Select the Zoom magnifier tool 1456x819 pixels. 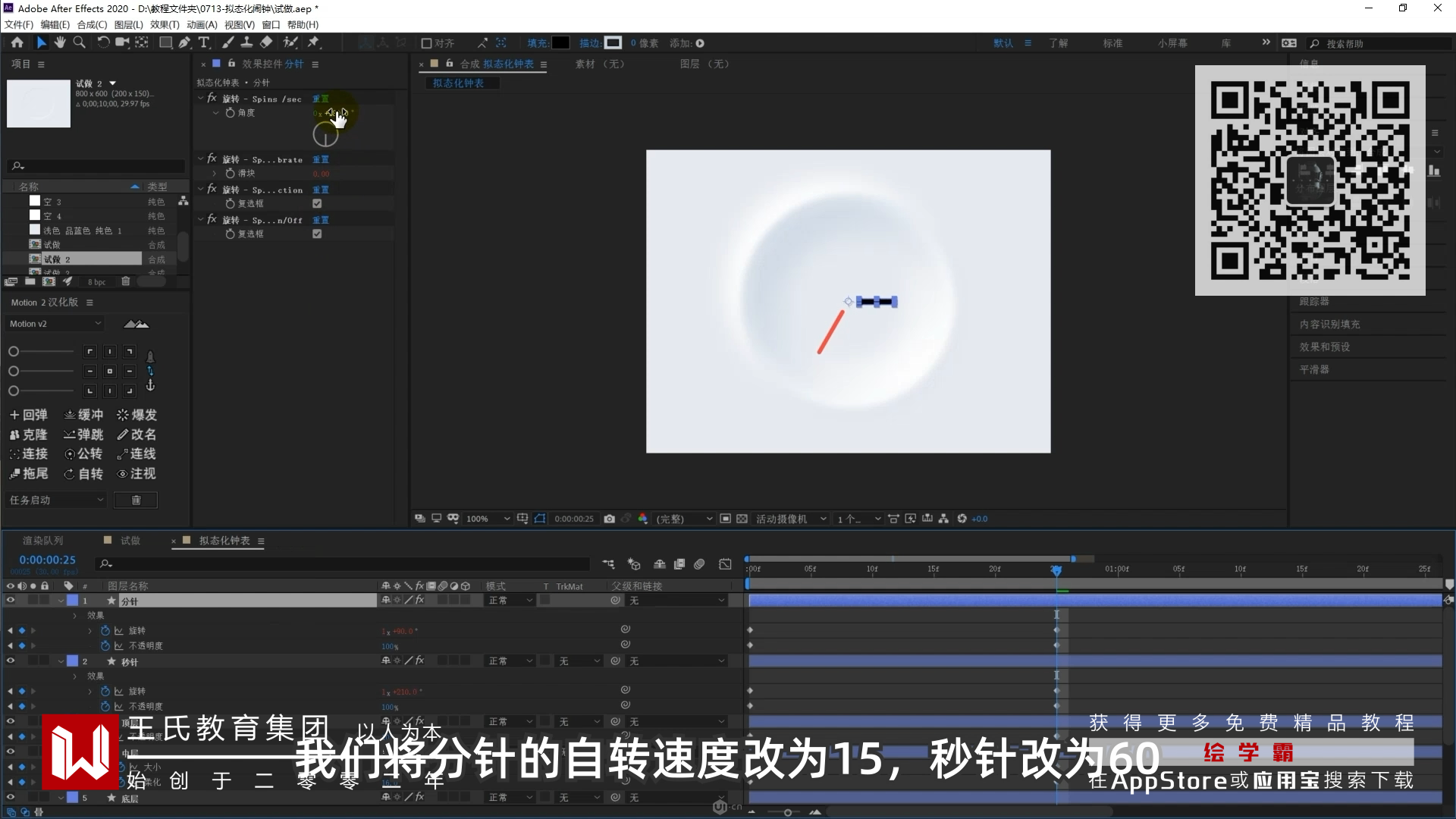(x=79, y=42)
